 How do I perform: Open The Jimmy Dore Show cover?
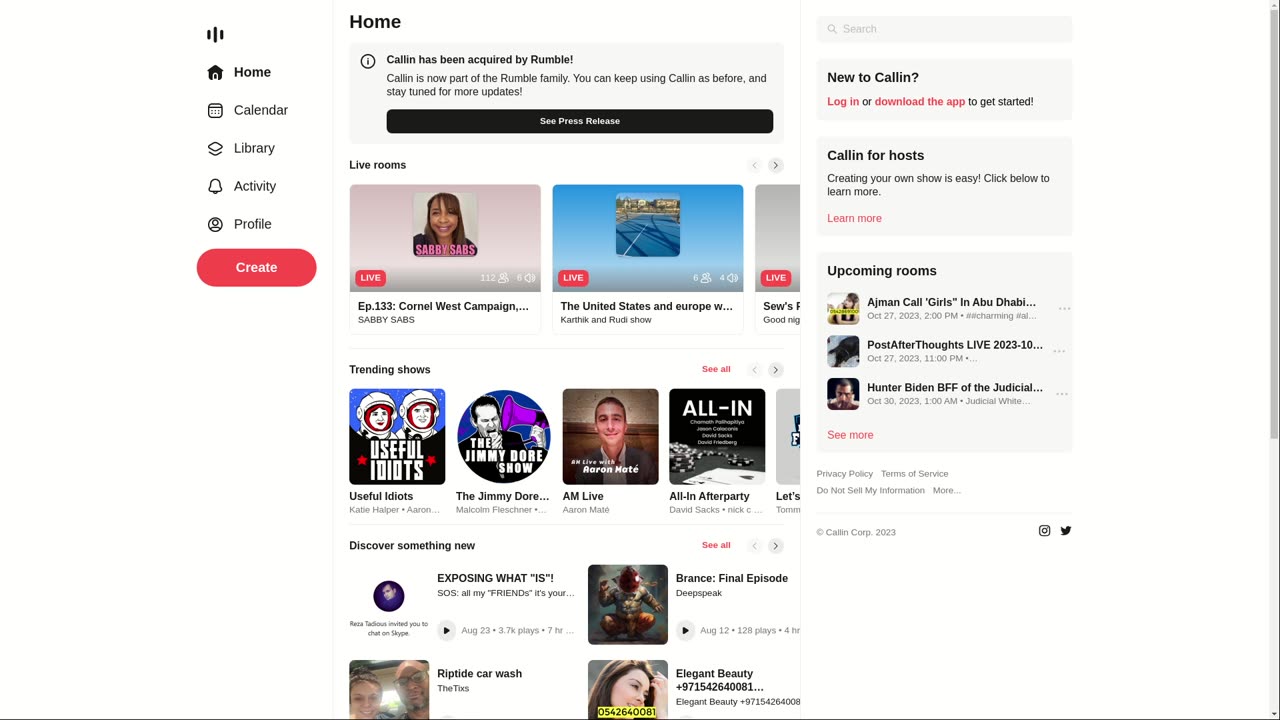504,437
